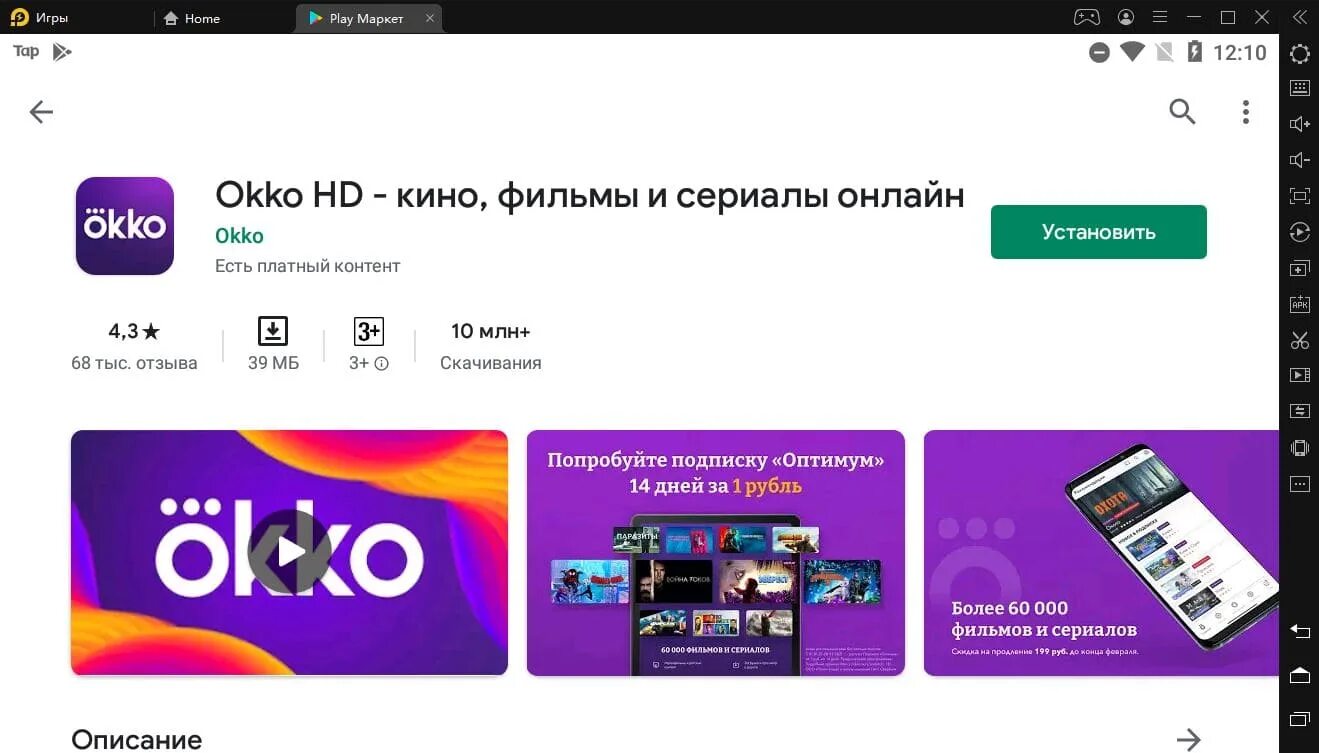Open the 4,3 star rating reviews
Screen dimensions: 1319x753
134,331
